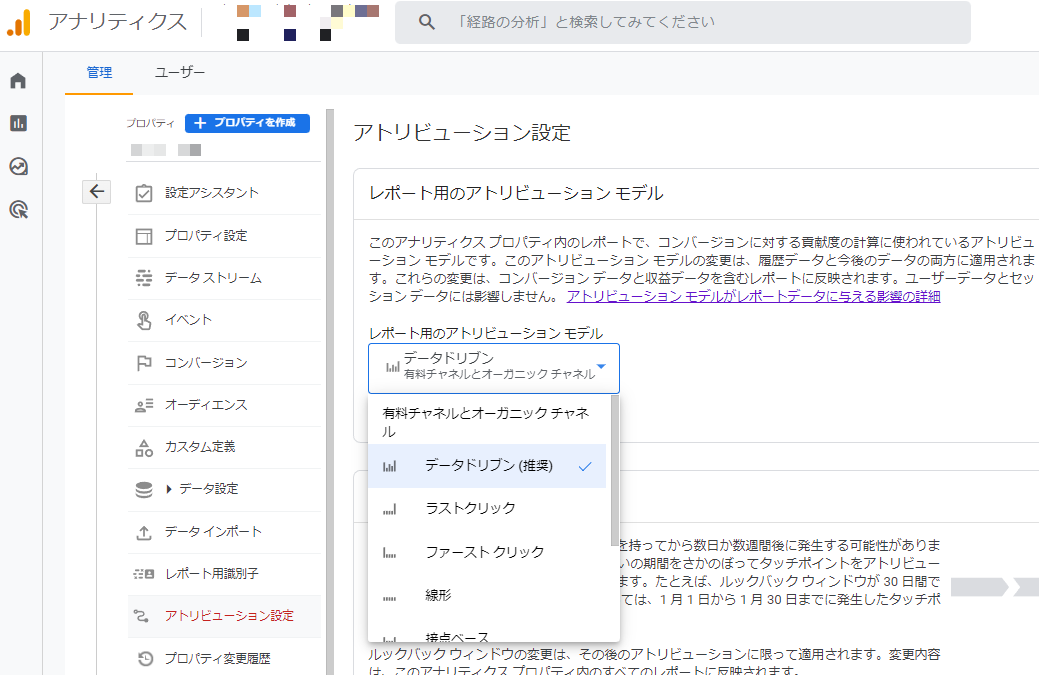Open the Explore icon in left rail
This screenshot has width=1039, height=675.
tap(19, 166)
